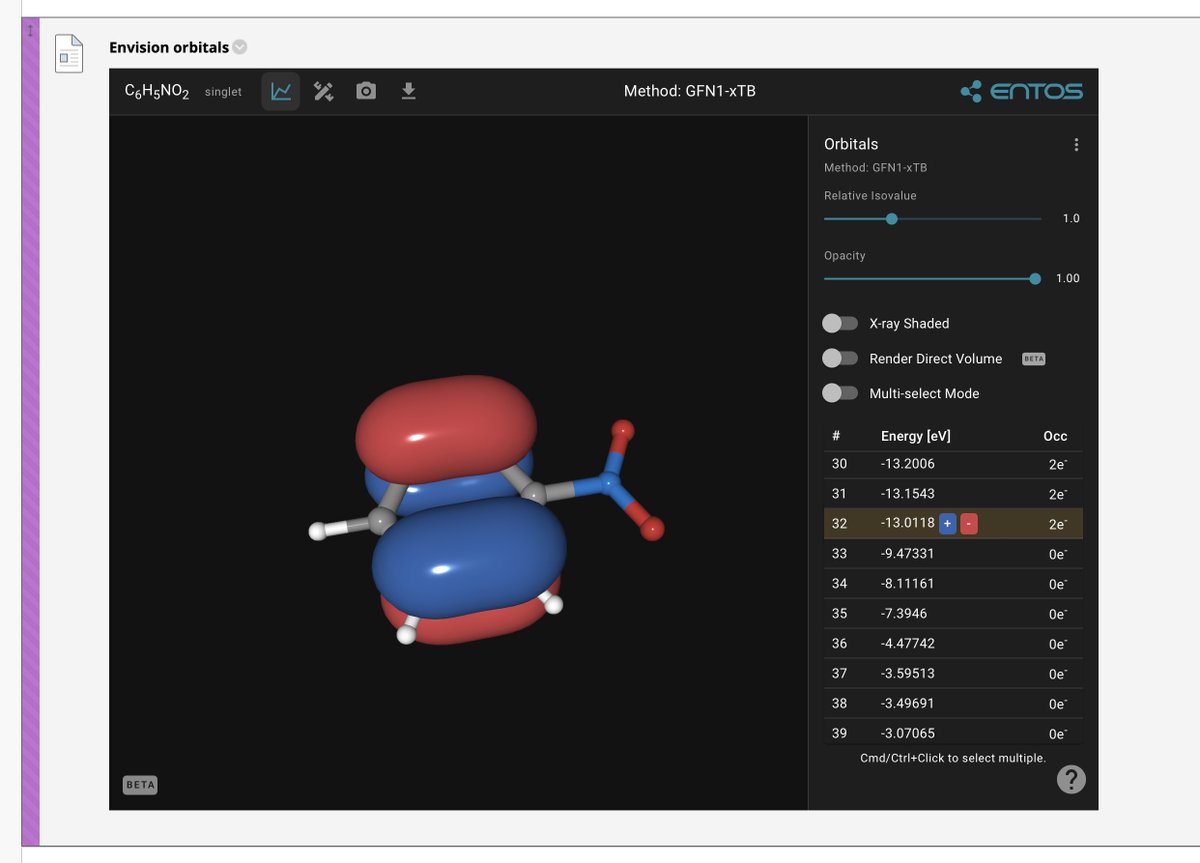Open the Orbitals panel three-dot menu

click(x=1076, y=144)
